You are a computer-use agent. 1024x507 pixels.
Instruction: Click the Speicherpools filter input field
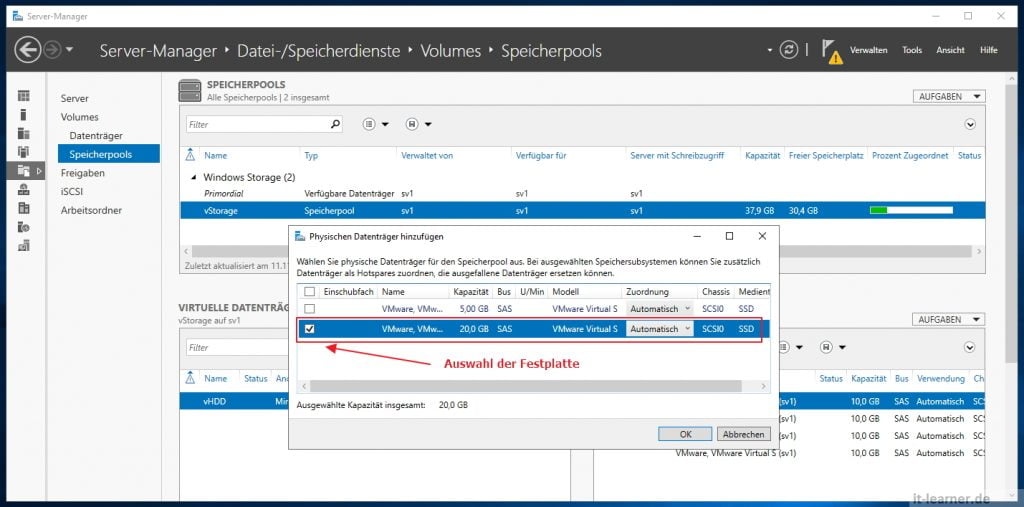(x=256, y=124)
